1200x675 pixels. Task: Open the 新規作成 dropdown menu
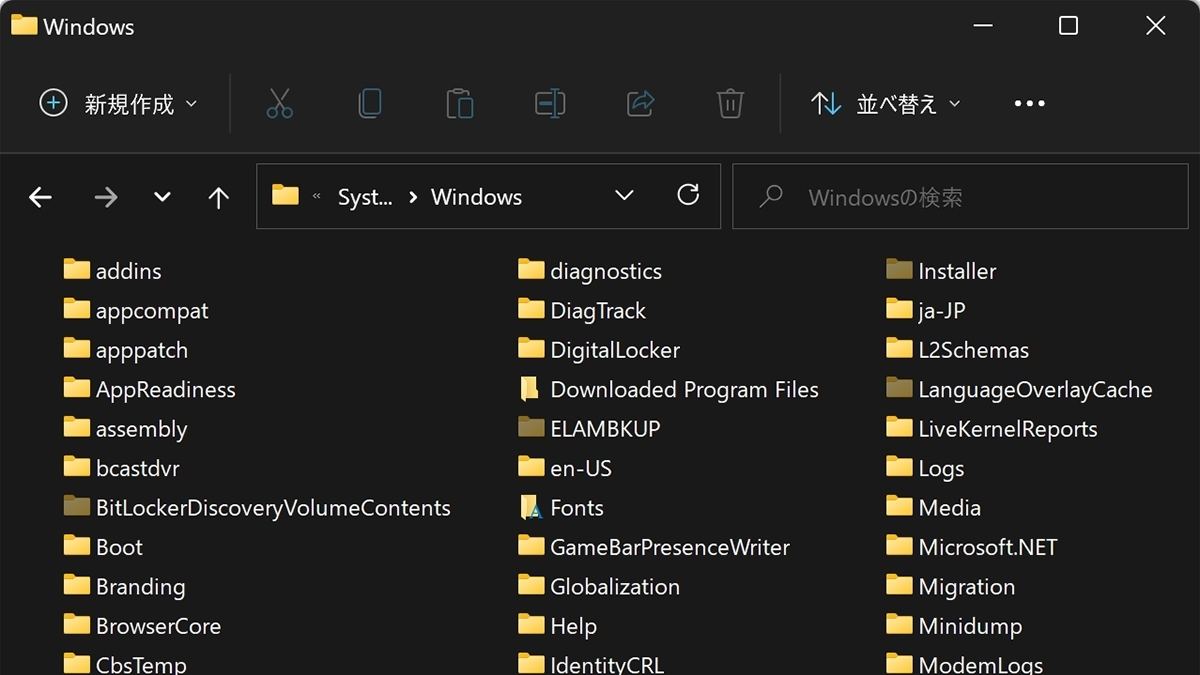118,103
